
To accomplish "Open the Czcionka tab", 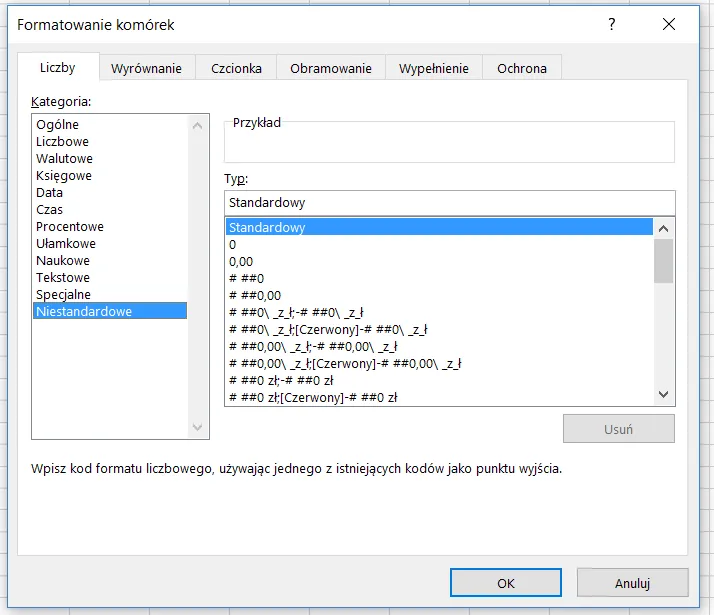I will point(236,68).
